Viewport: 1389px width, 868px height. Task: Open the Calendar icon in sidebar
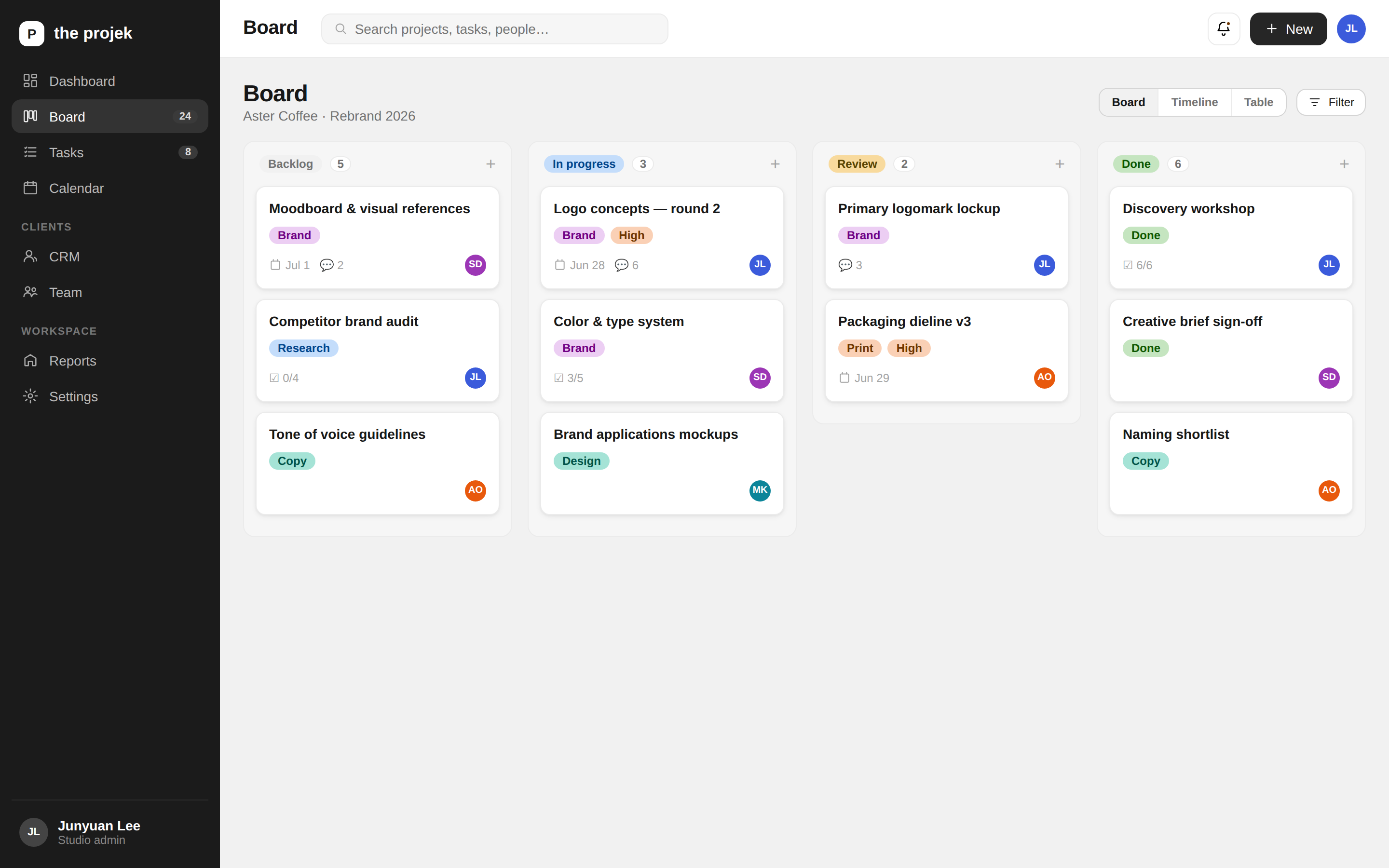coord(30,188)
